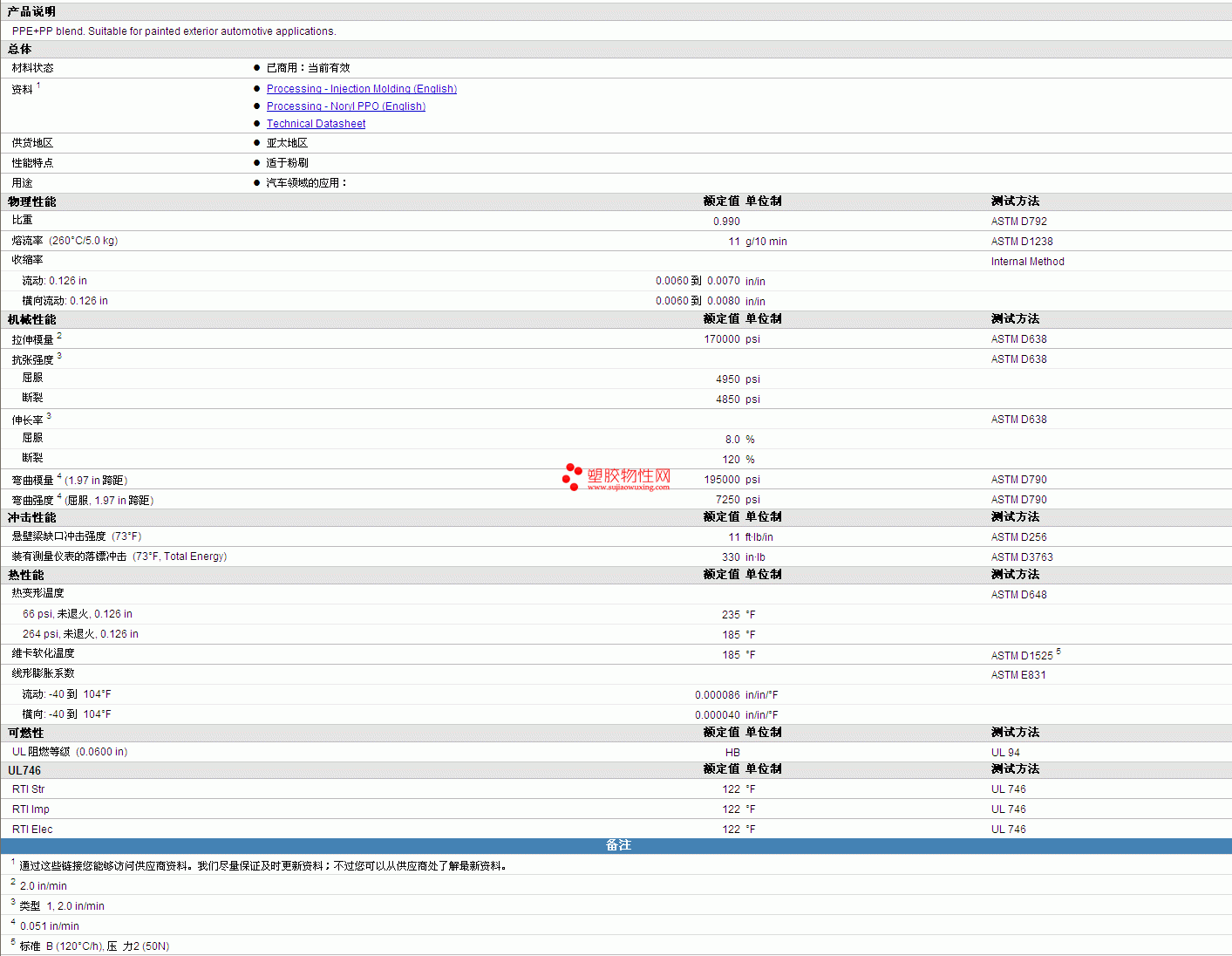This screenshot has width=1232, height=956.
Task: Click the RTI Elec row label
Action: (32, 830)
